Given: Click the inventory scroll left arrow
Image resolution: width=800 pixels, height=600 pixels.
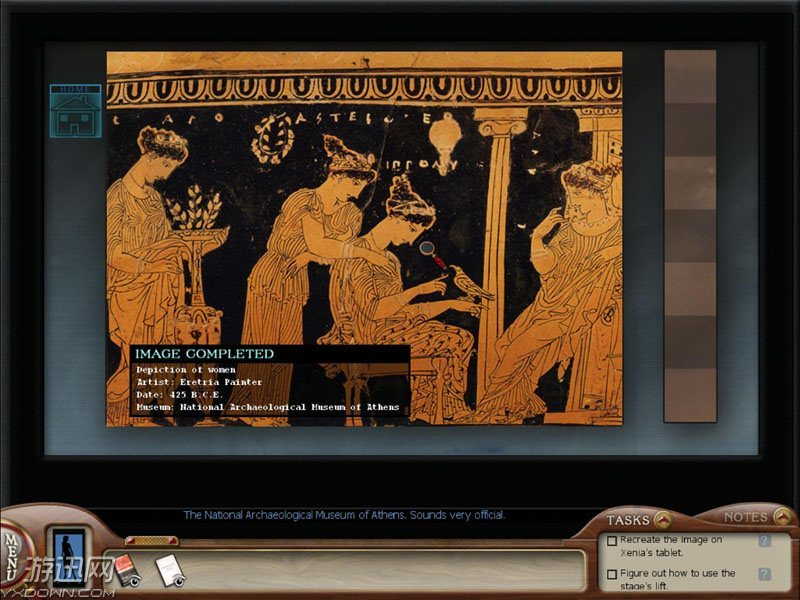Looking at the screenshot, I should pyautogui.click(x=129, y=540).
